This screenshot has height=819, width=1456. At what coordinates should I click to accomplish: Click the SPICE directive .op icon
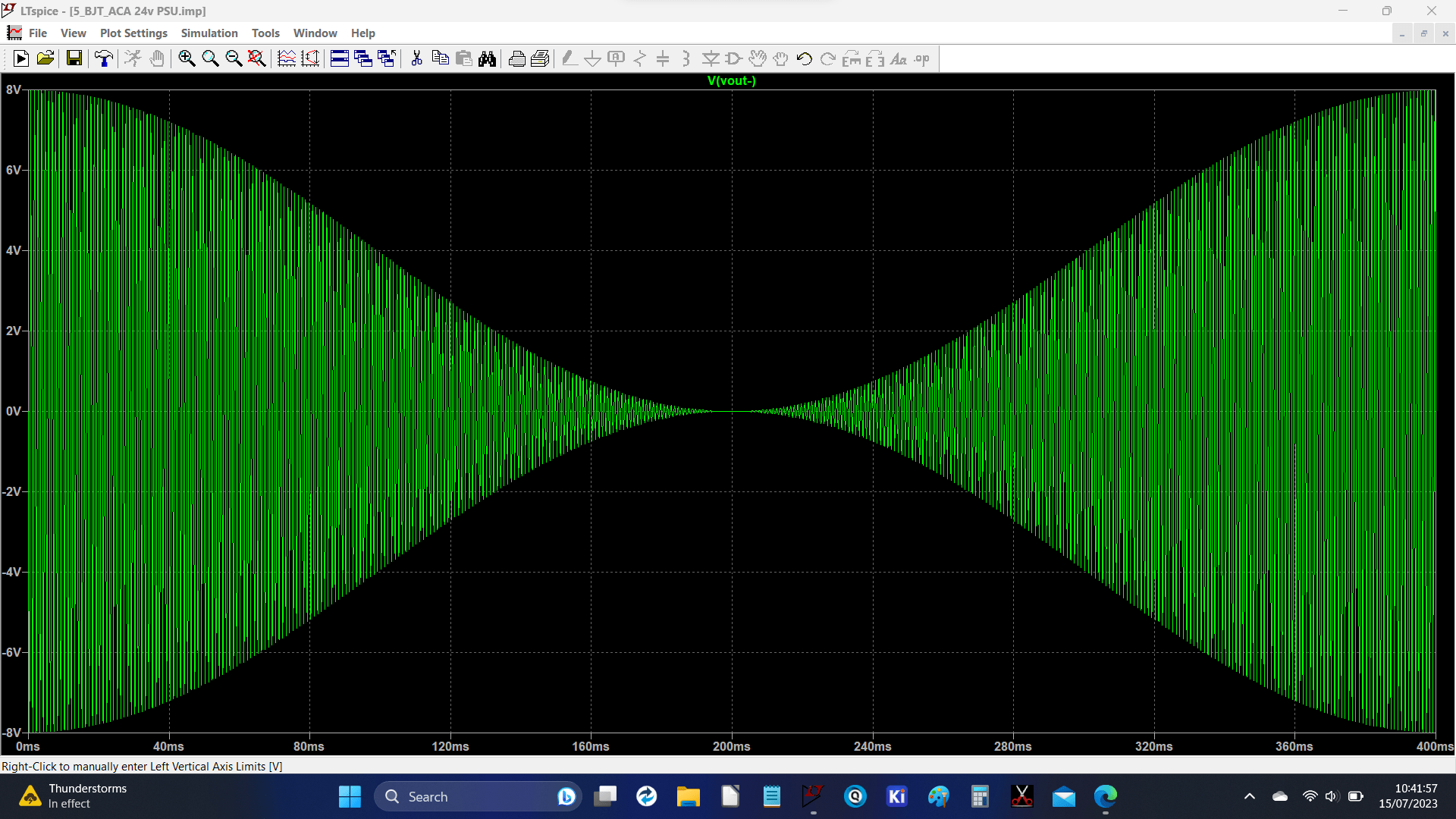click(x=922, y=58)
